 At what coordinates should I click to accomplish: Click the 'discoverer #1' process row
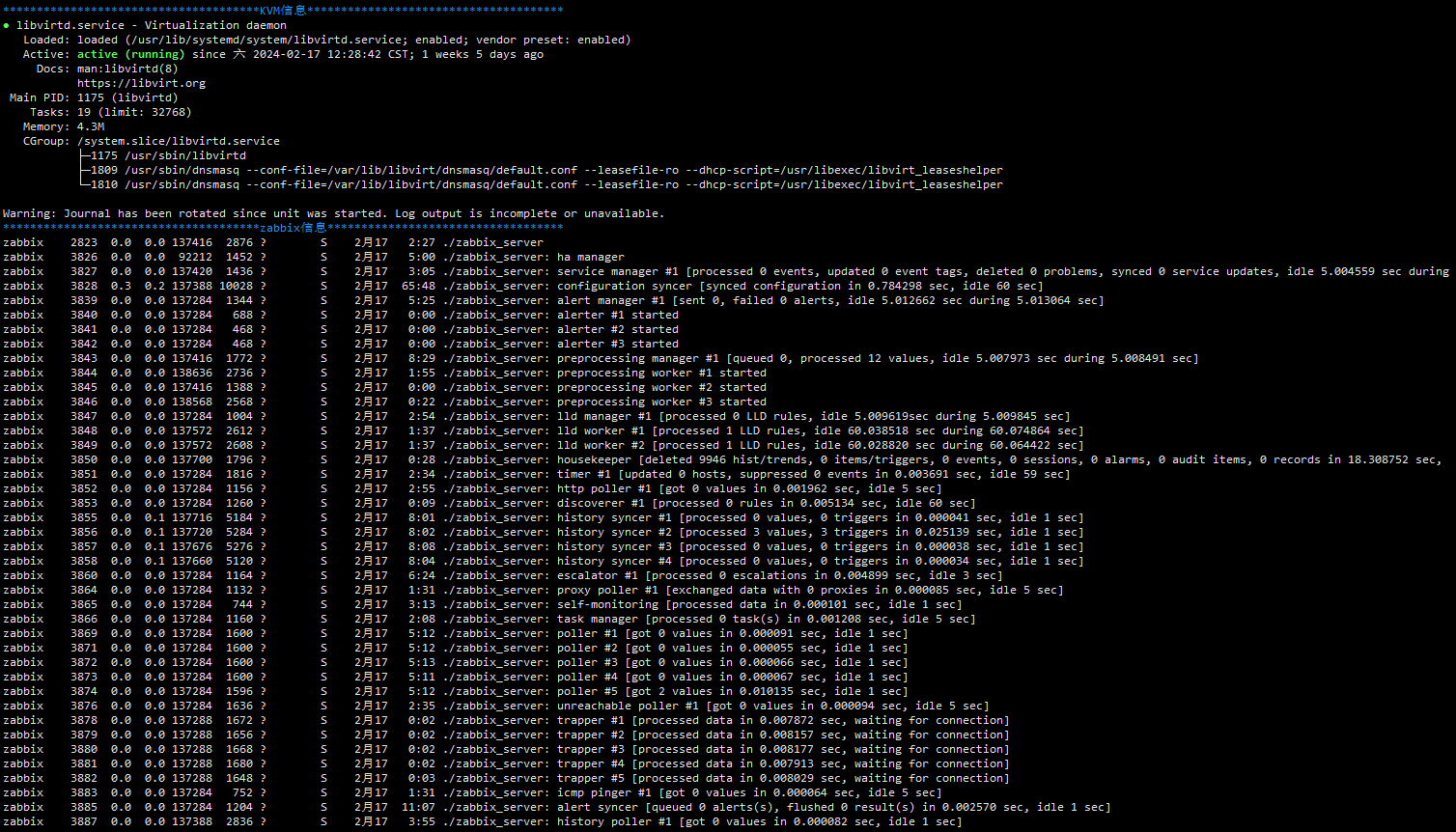coord(490,503)
